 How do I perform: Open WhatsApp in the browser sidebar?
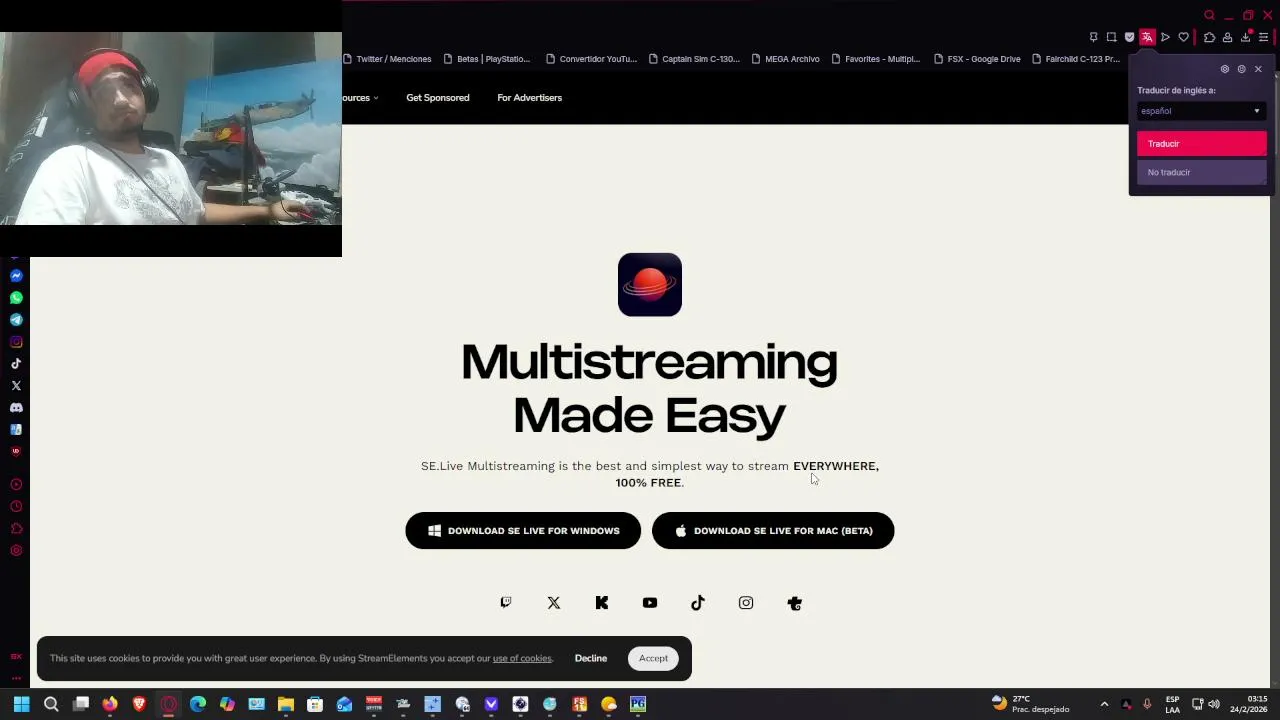point(16,298)
